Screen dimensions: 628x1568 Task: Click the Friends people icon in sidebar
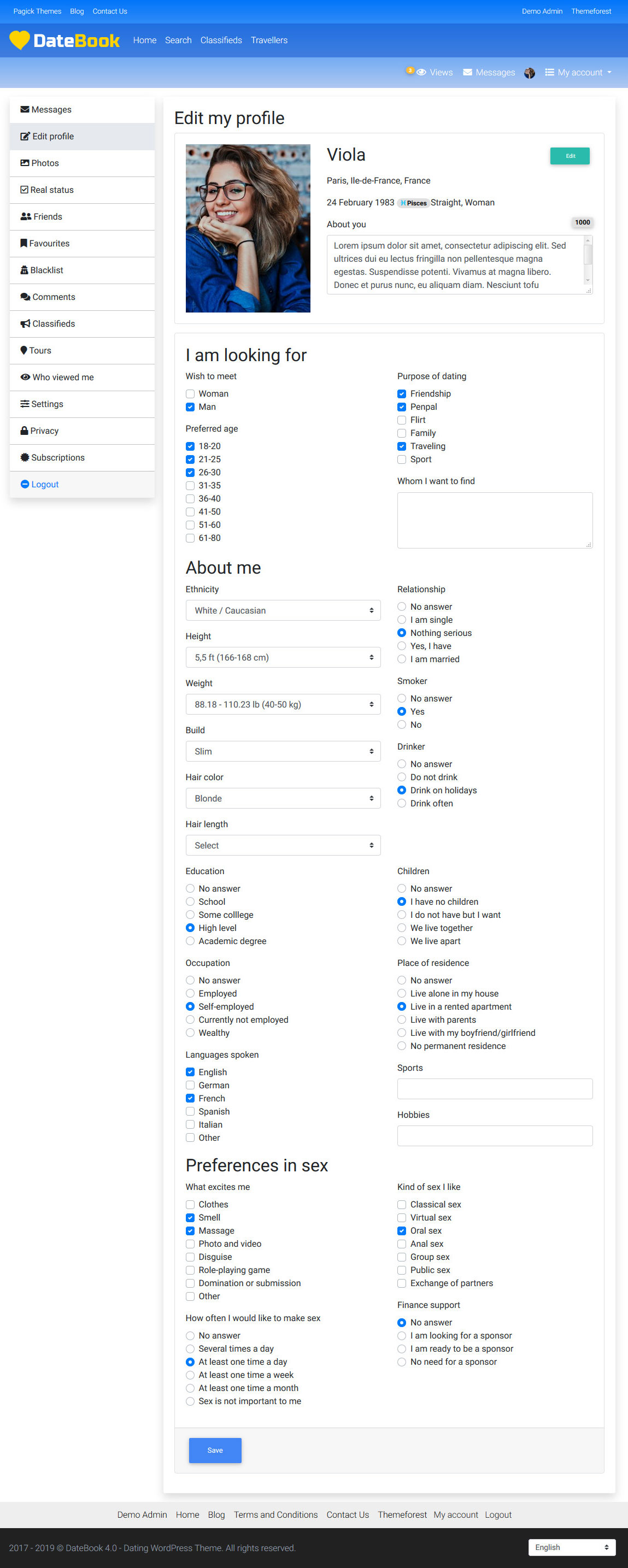(26, 217)
